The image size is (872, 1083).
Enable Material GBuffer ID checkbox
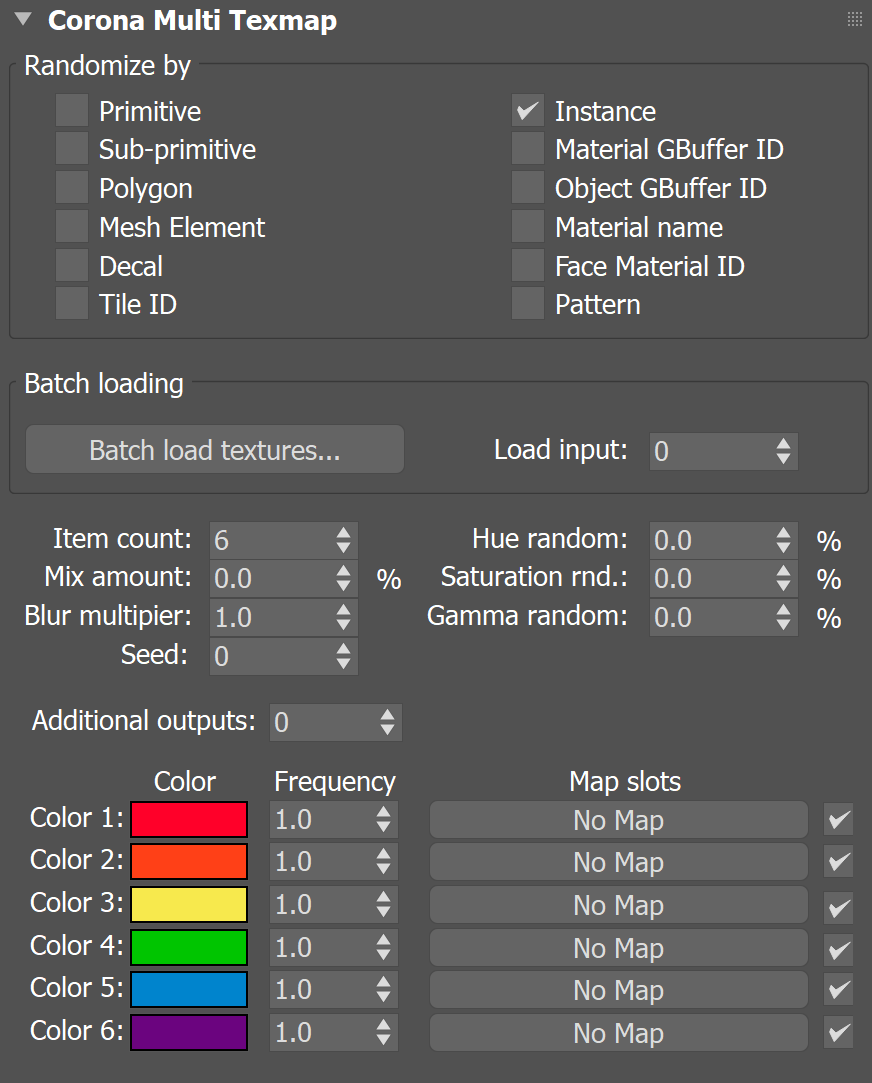[x=528, y=149]
